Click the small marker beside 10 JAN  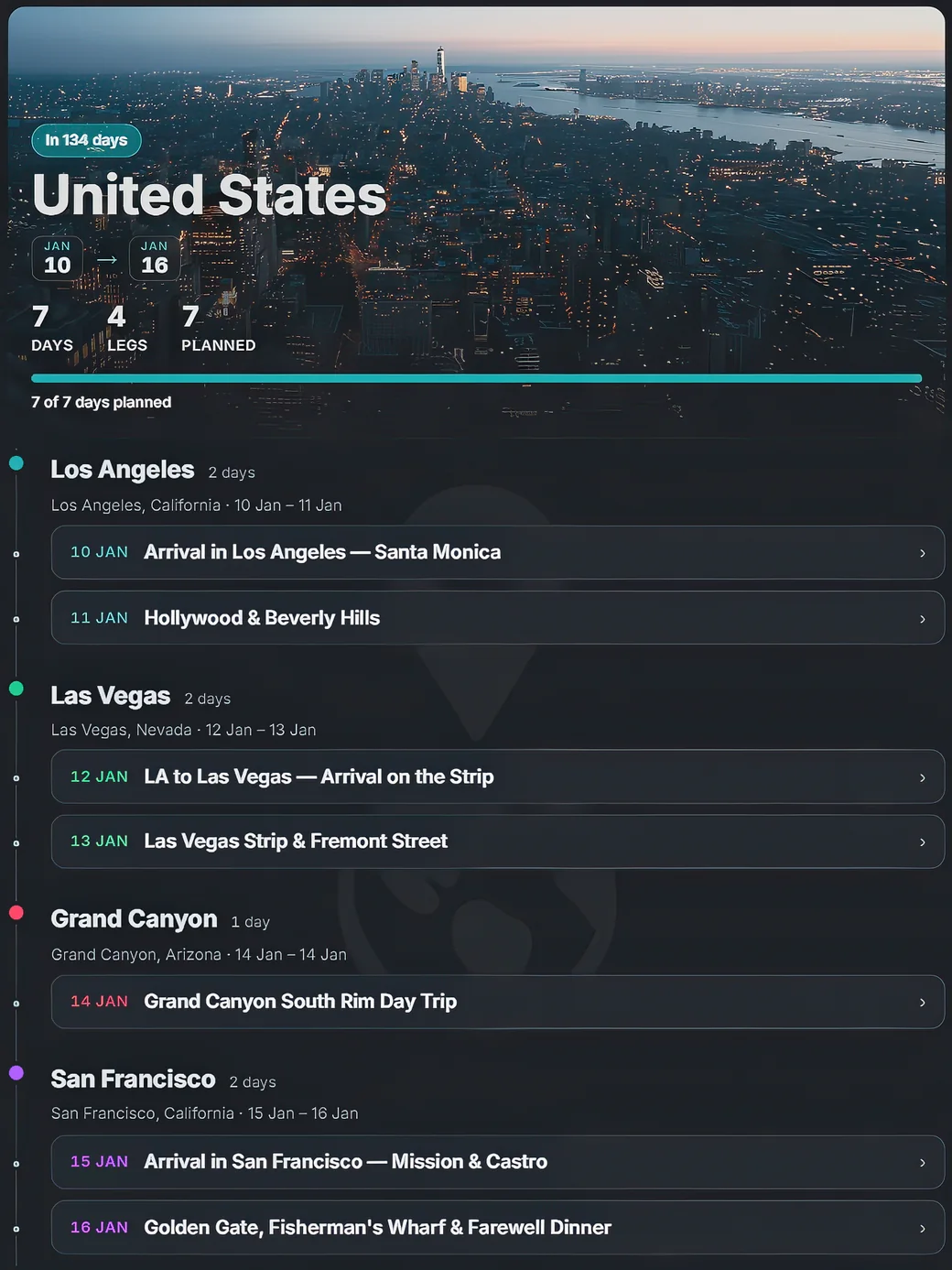(x=16, y=554)
